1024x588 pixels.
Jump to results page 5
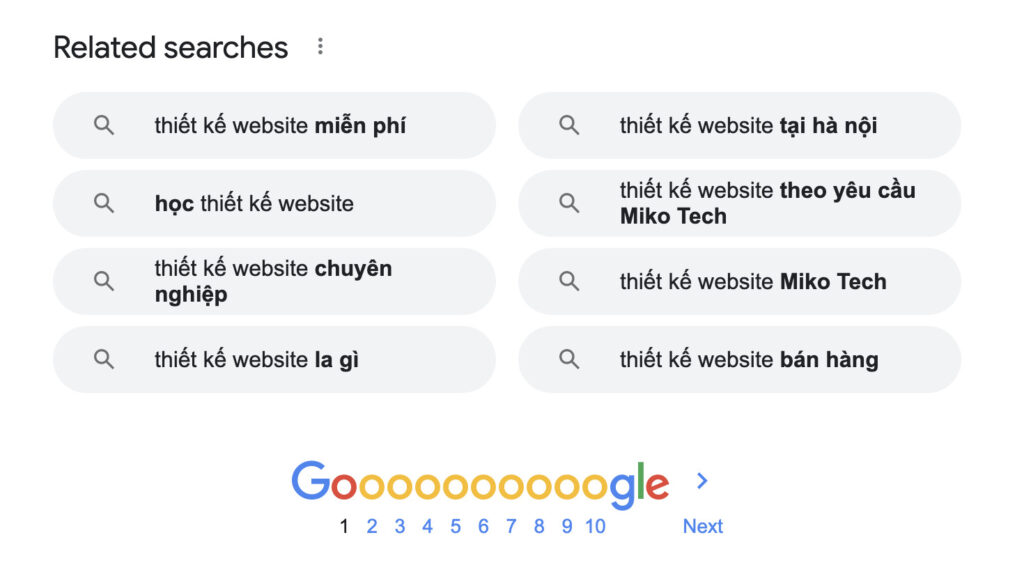click(x=455, y=527)
